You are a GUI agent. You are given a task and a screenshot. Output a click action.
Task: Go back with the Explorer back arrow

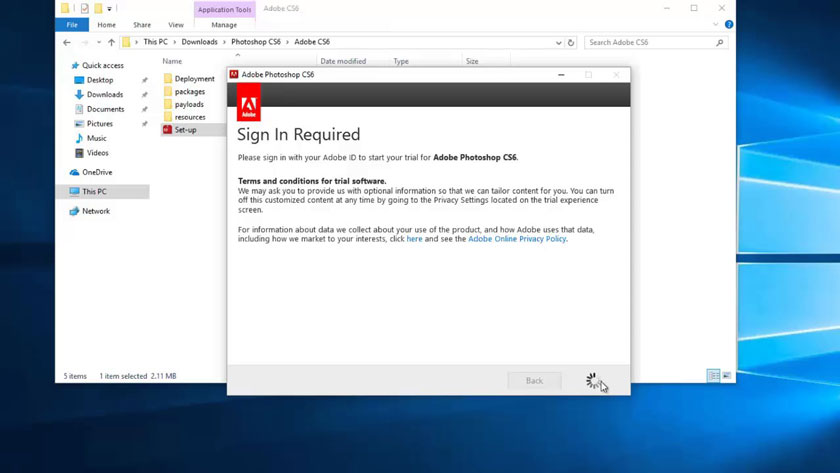tap(66, 42)
